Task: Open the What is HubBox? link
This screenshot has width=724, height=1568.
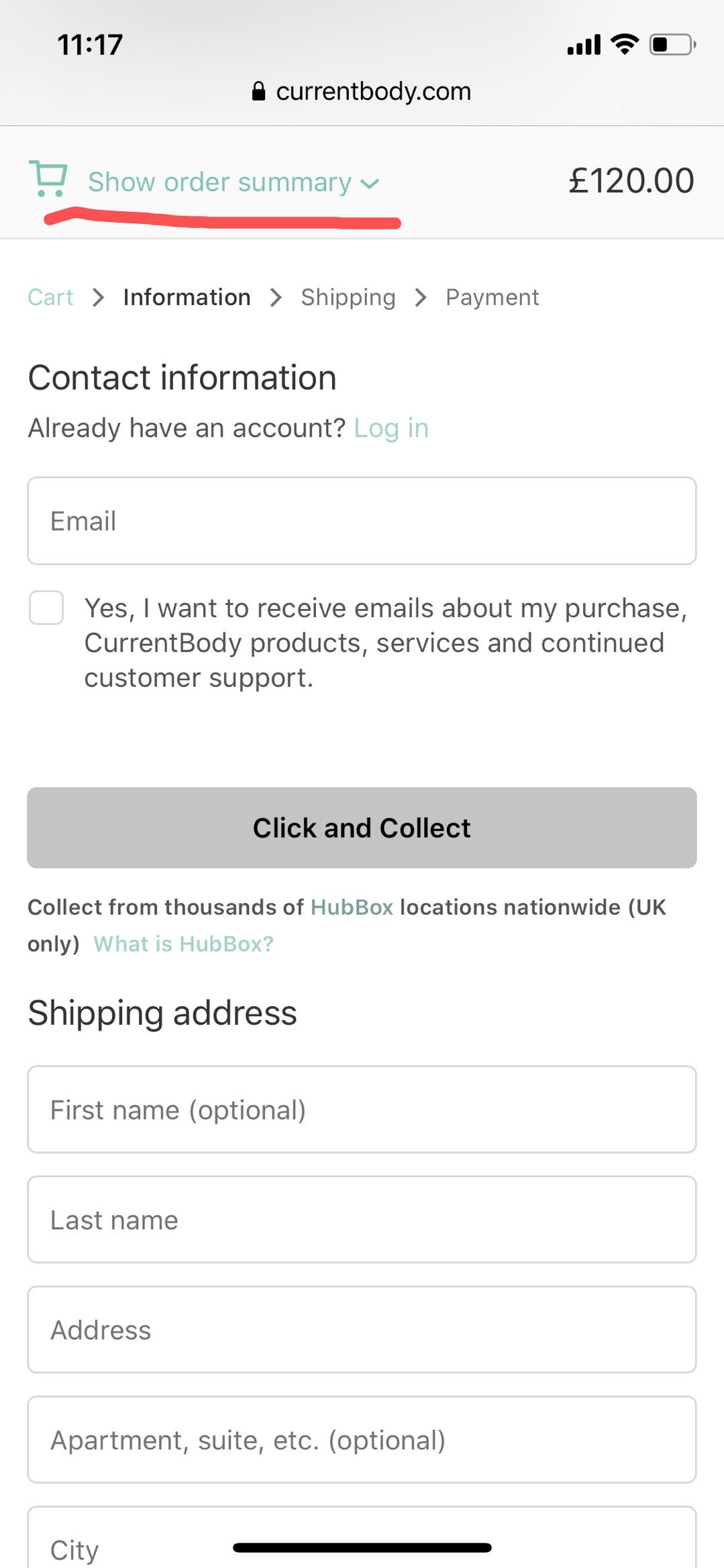Action: (183, 944)
